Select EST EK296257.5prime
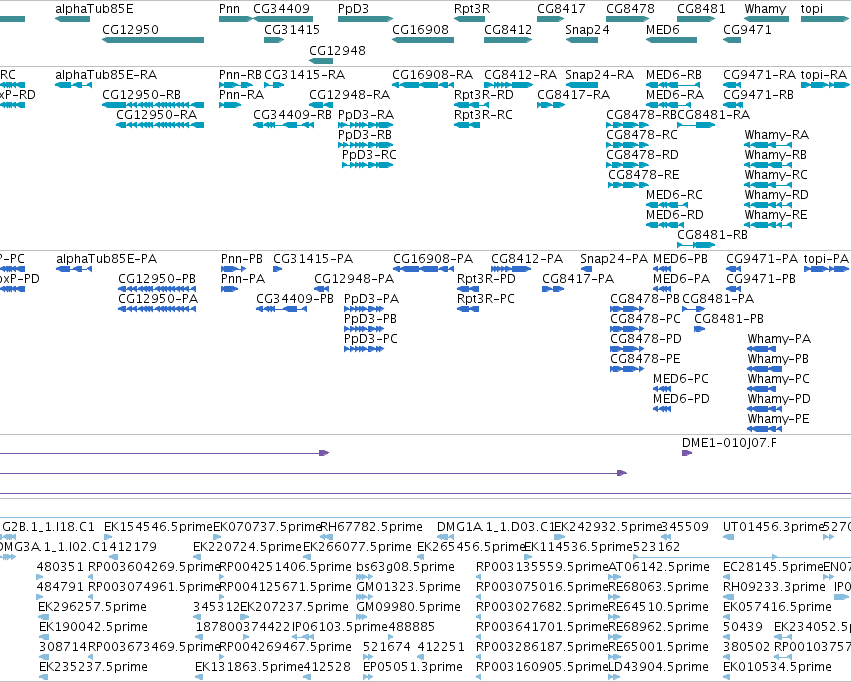Image resolution: width=851 pixels, height=682 pixels. tap(92, 607)
